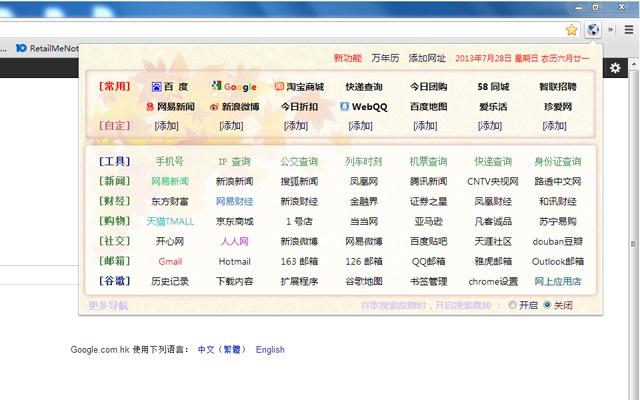Viewport: 640px width, 400px height.
Task: Open 爱乐活 link
Action: (x=493, y=107)
